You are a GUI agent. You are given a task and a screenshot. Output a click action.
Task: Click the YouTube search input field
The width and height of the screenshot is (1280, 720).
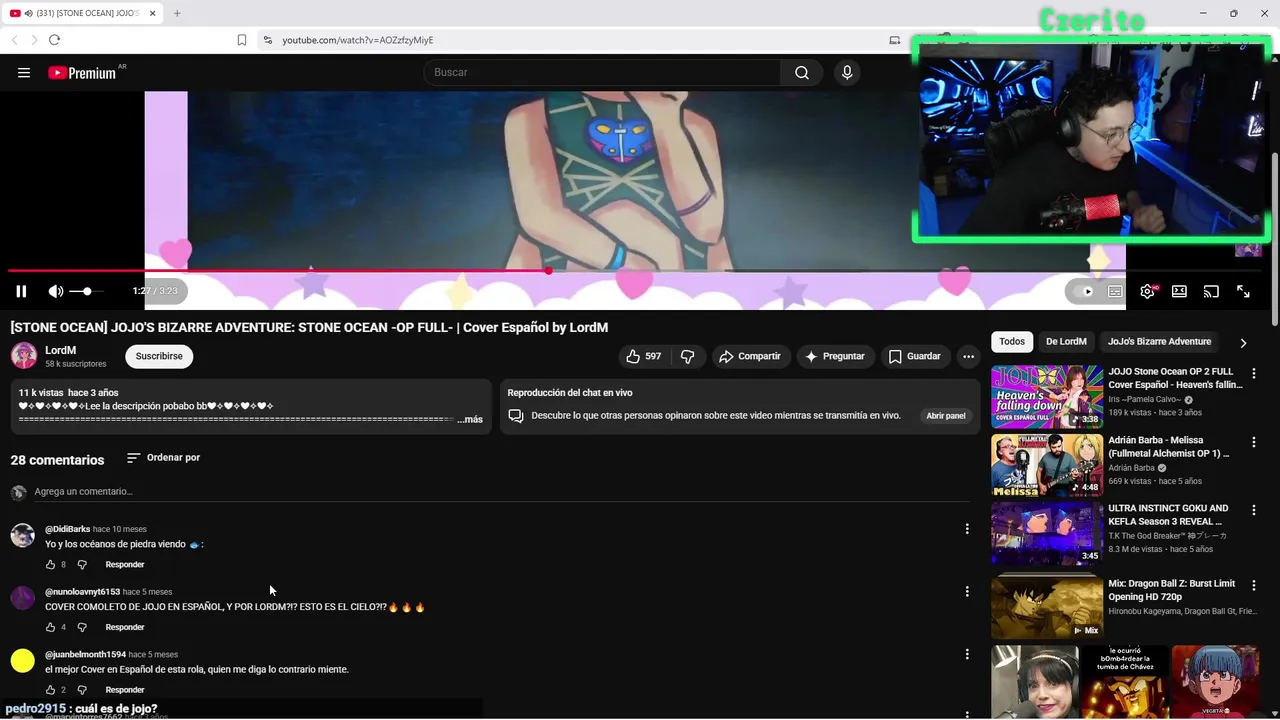click(x=602, y=72)
